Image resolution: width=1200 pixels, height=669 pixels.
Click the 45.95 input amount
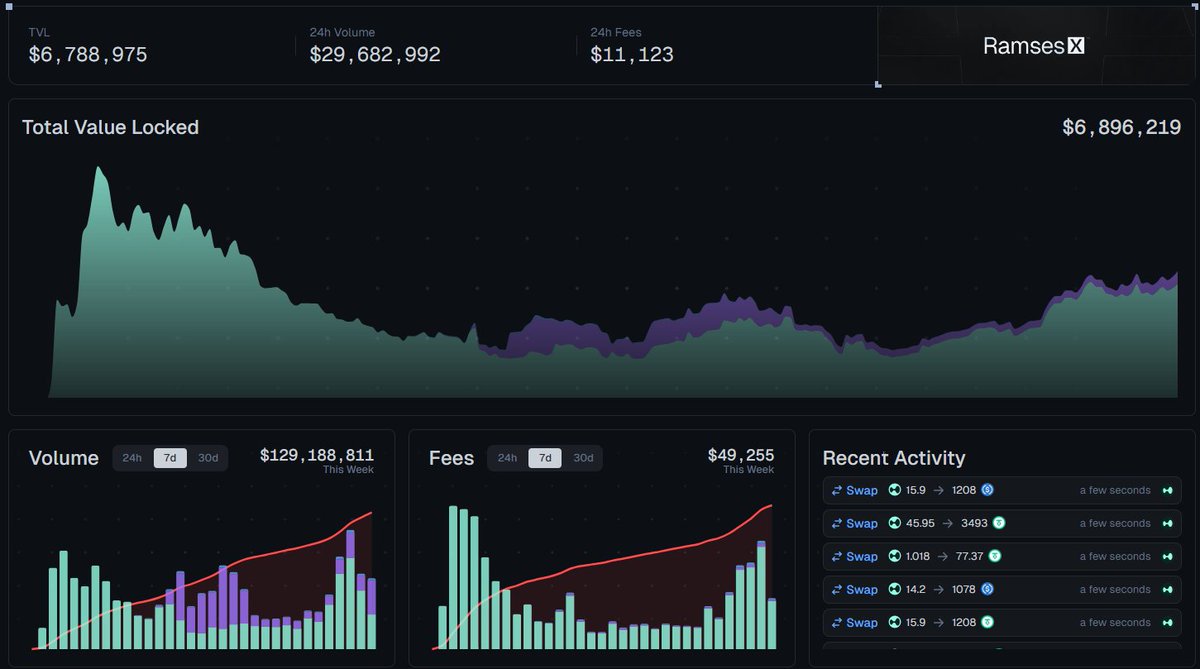pyautogui.click(x=920, y=523)
